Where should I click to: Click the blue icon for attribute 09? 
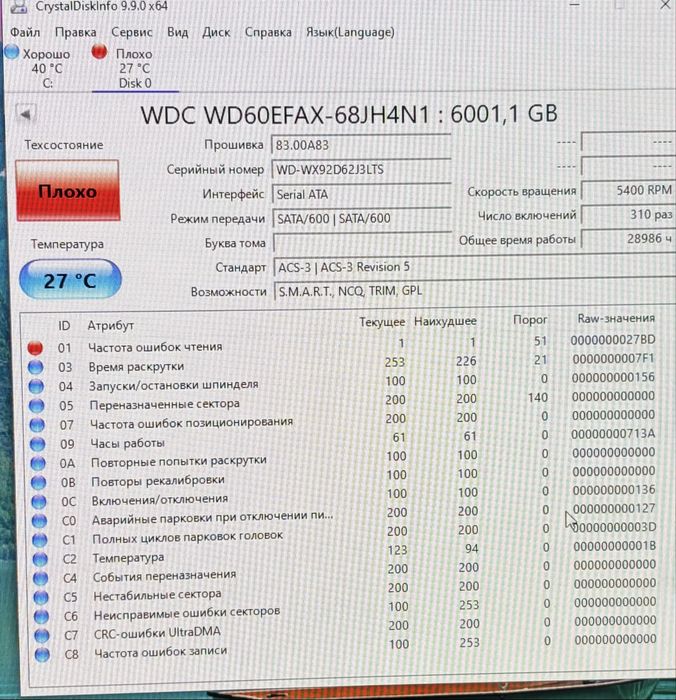coord(38,444)
